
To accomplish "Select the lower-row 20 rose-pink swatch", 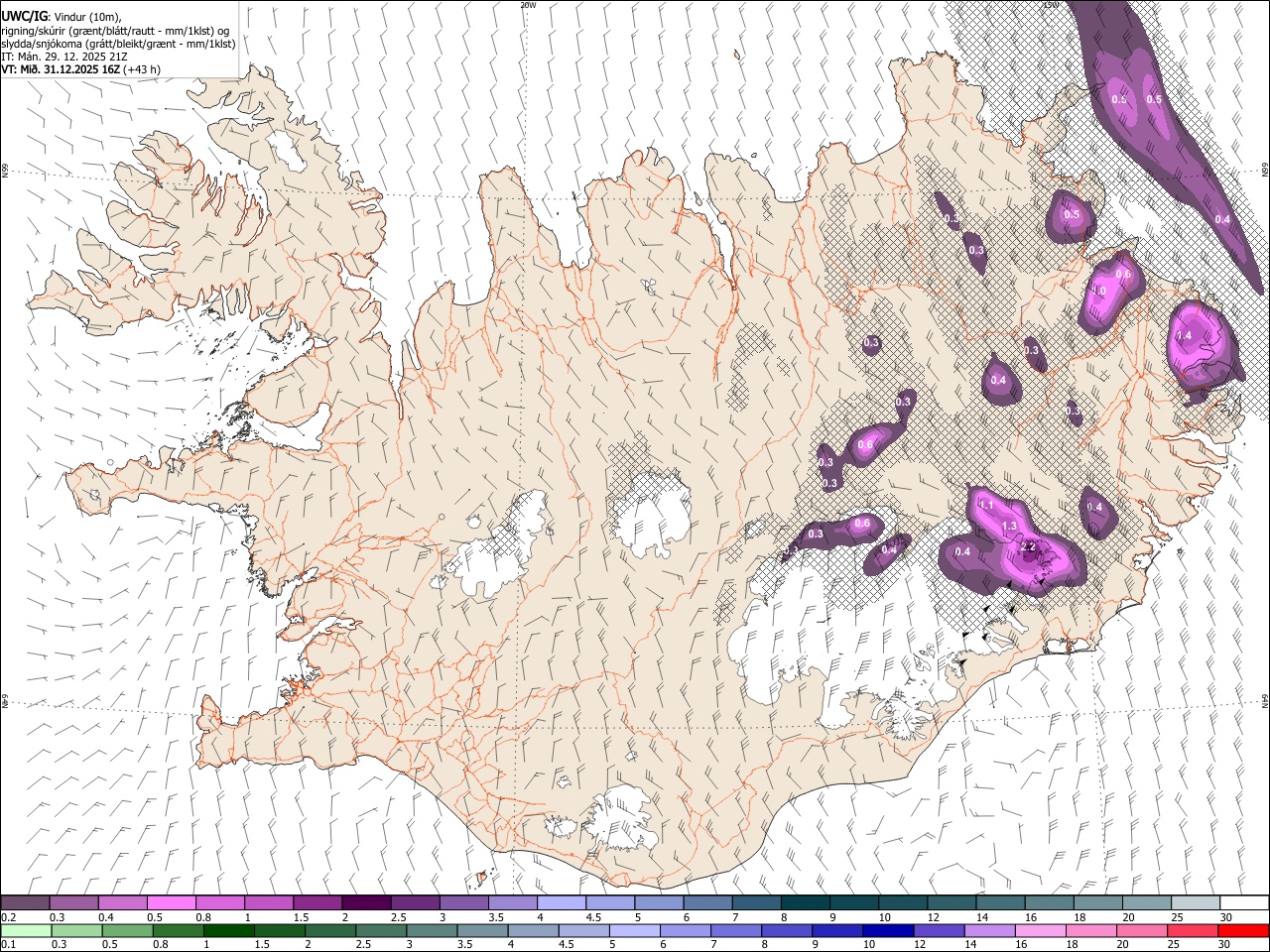I will click(1141, 930).
